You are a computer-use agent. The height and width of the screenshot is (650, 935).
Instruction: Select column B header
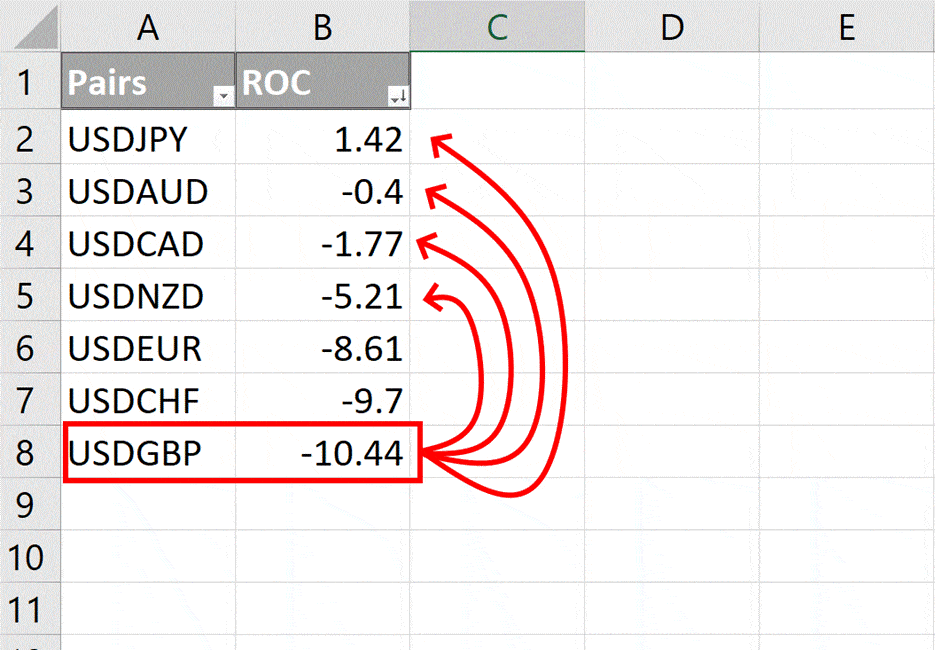point(323,26)
